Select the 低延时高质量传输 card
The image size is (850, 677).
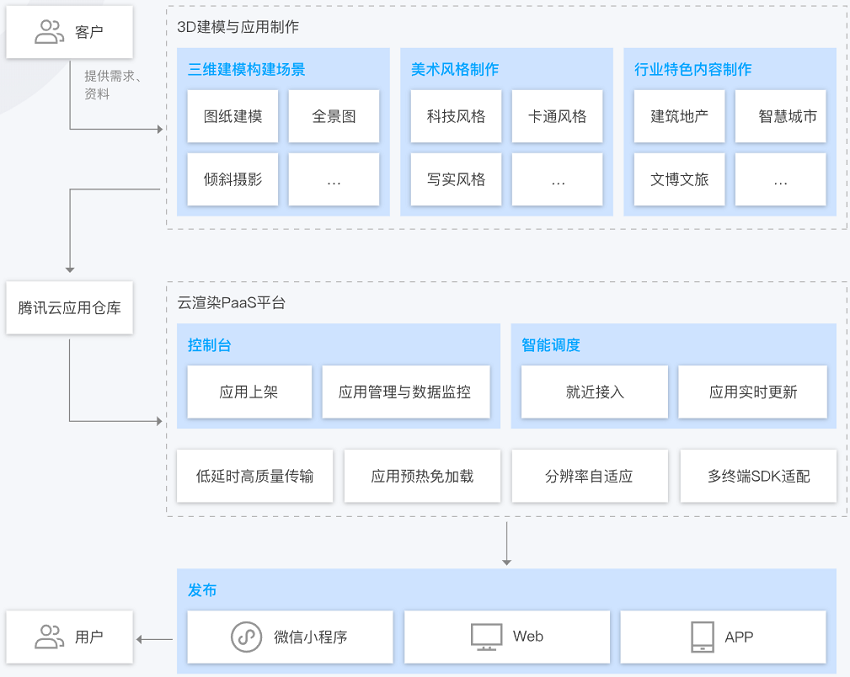[x=255, y=476]
